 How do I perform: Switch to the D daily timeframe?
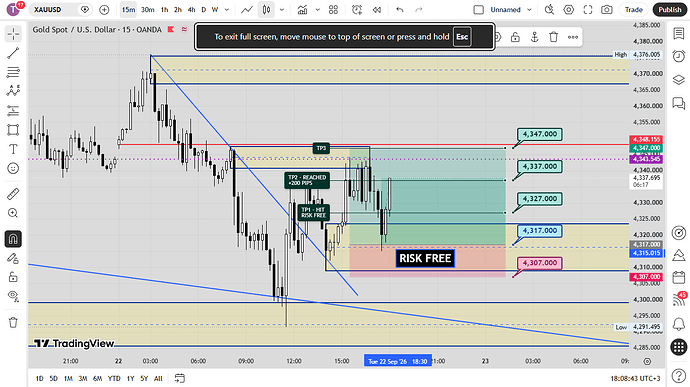(x=203, y=9)
